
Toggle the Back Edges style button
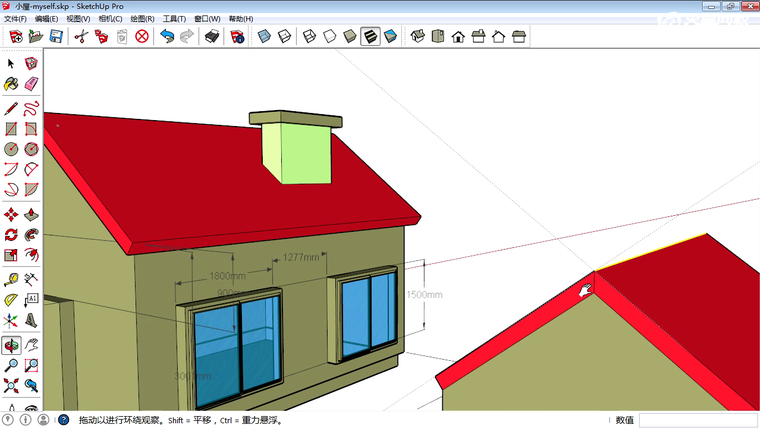(284, 37)
